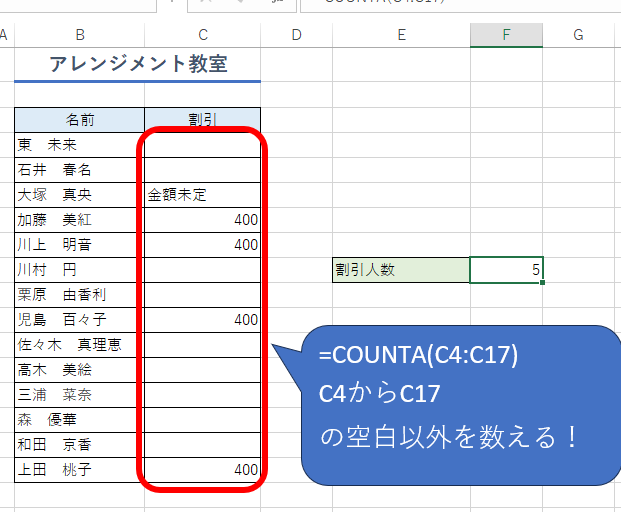Click column D header
The image size is (621, 512).
[x=296, y=35]
